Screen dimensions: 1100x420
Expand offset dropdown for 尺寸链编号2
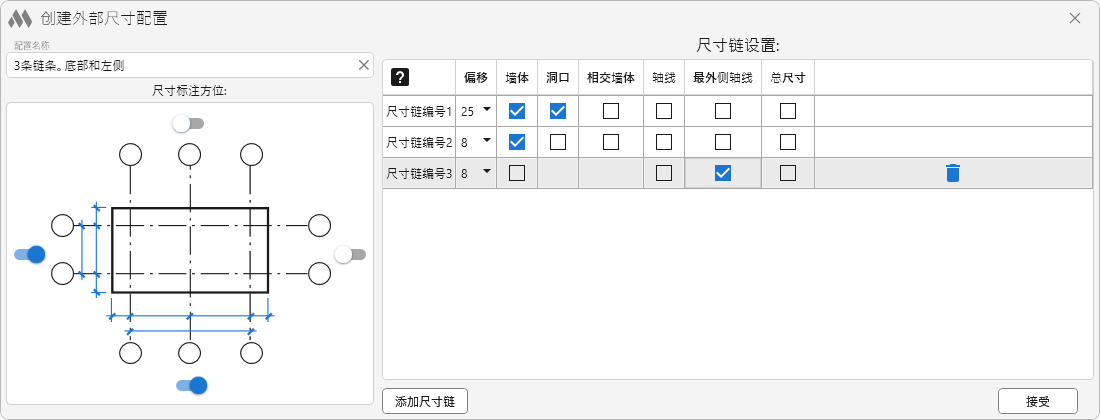487,142
